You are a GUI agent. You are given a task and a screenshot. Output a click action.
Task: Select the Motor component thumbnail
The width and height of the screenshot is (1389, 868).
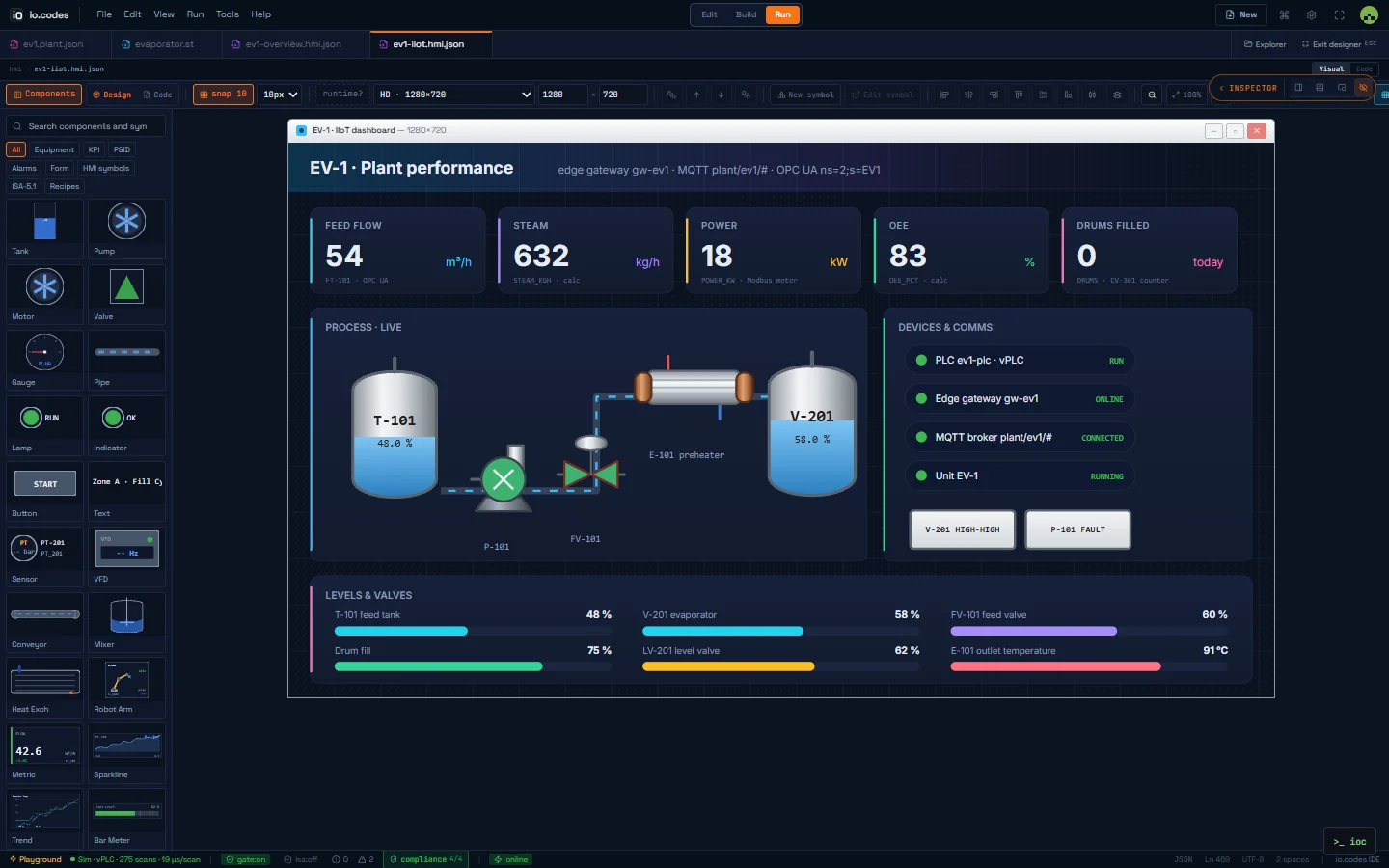44,294
